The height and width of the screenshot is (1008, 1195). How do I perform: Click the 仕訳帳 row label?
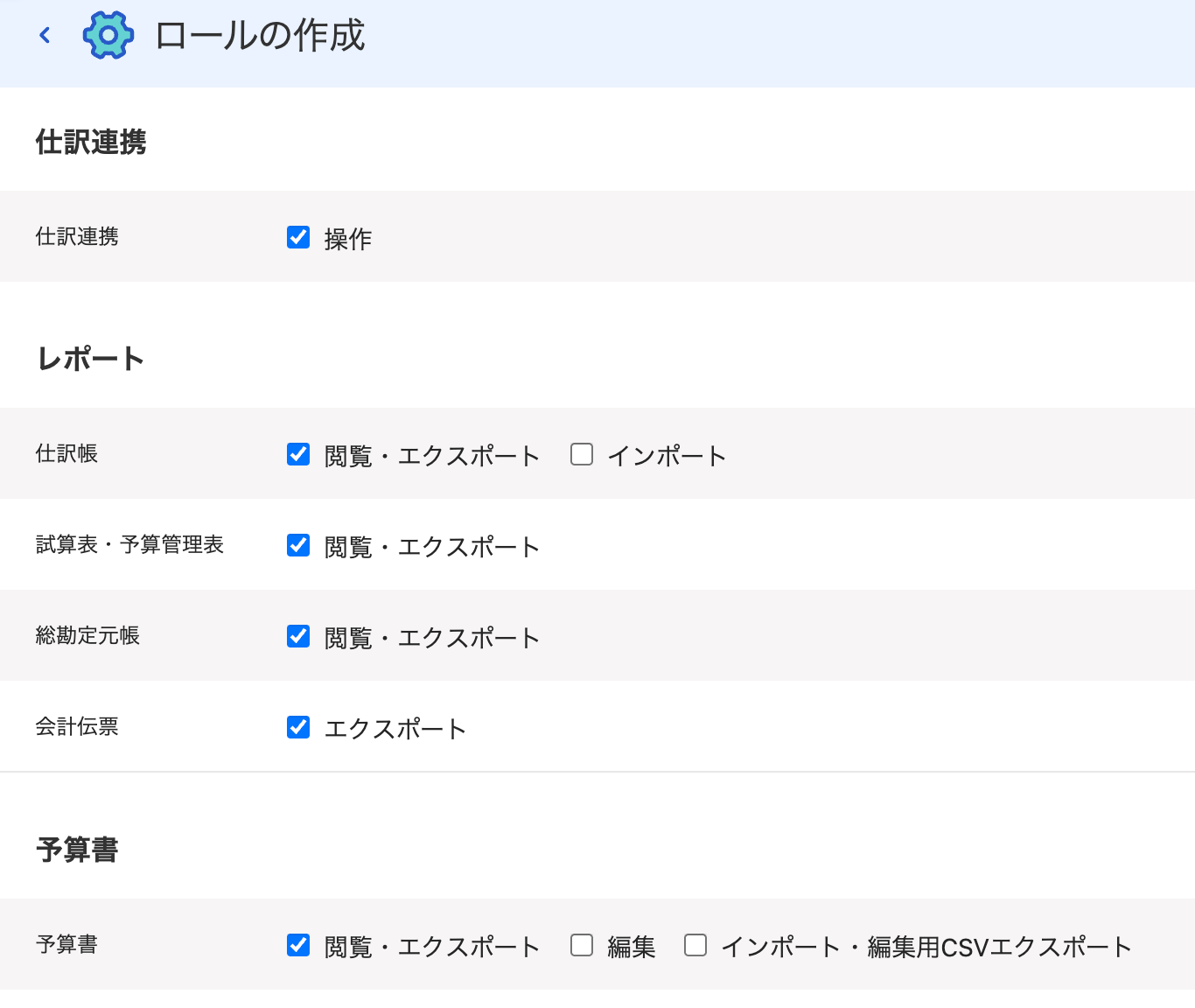tap(66, 453)
